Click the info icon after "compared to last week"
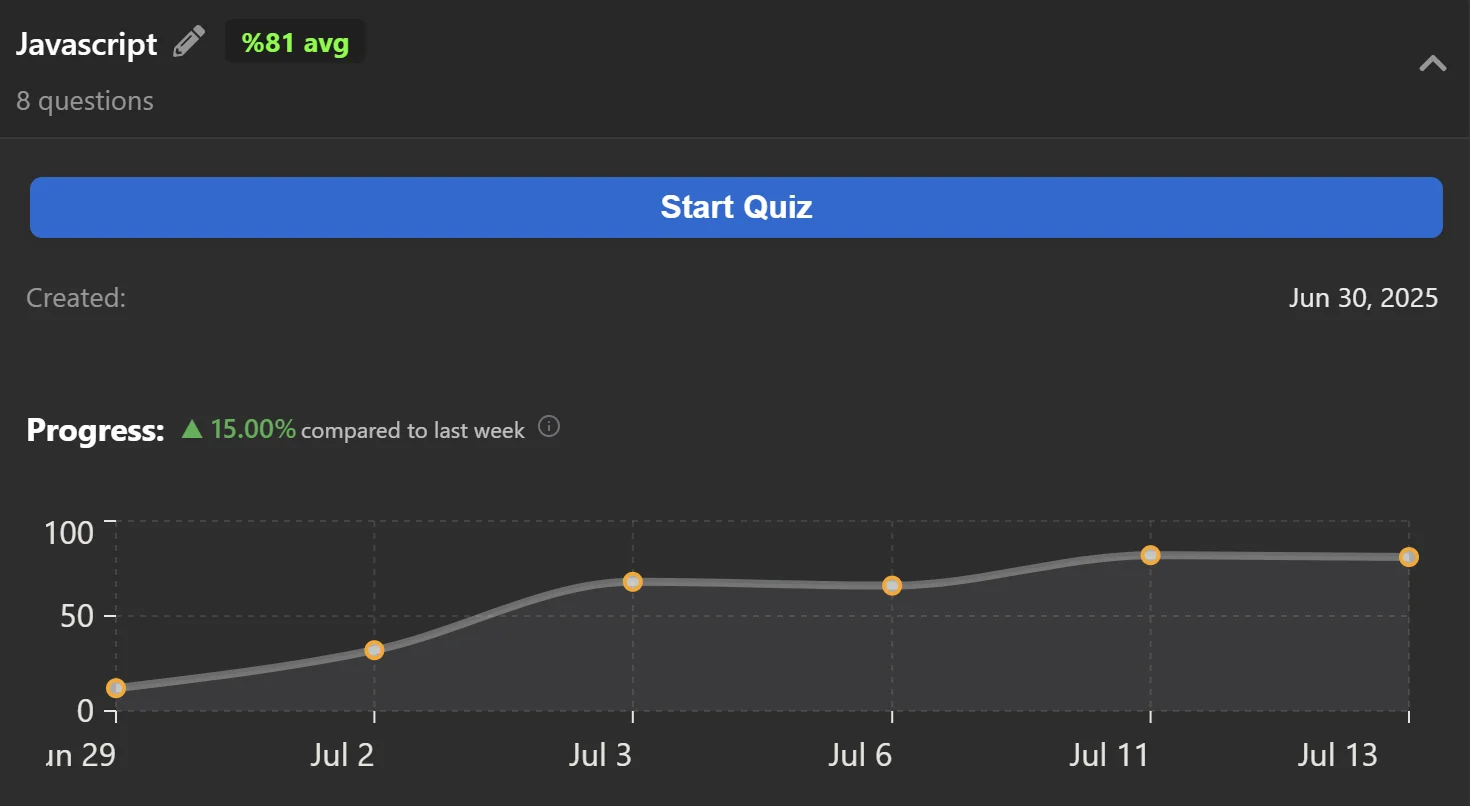Screen dimensions: 1470x806 549,427
